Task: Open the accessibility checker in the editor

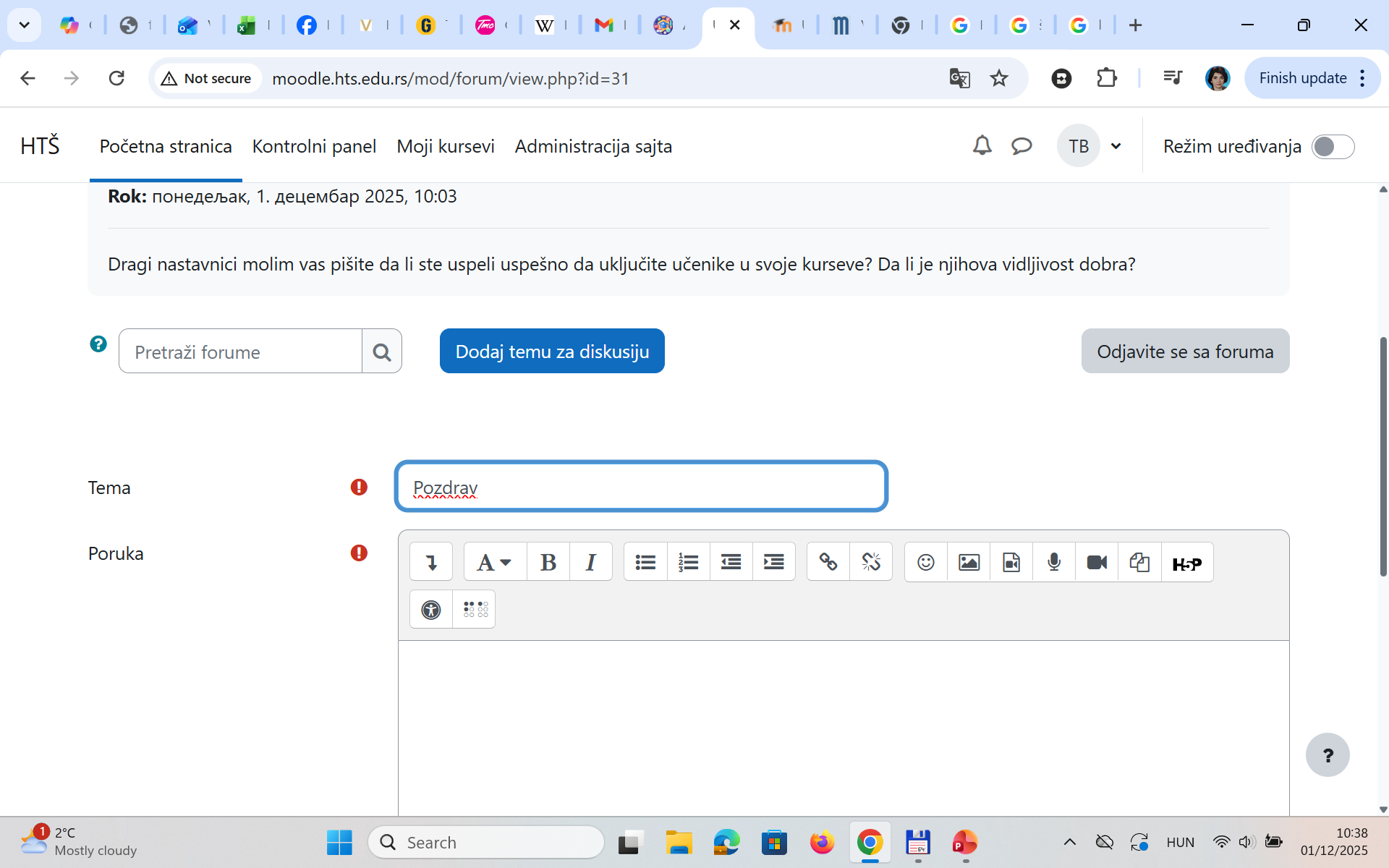Action: (431, 610)
